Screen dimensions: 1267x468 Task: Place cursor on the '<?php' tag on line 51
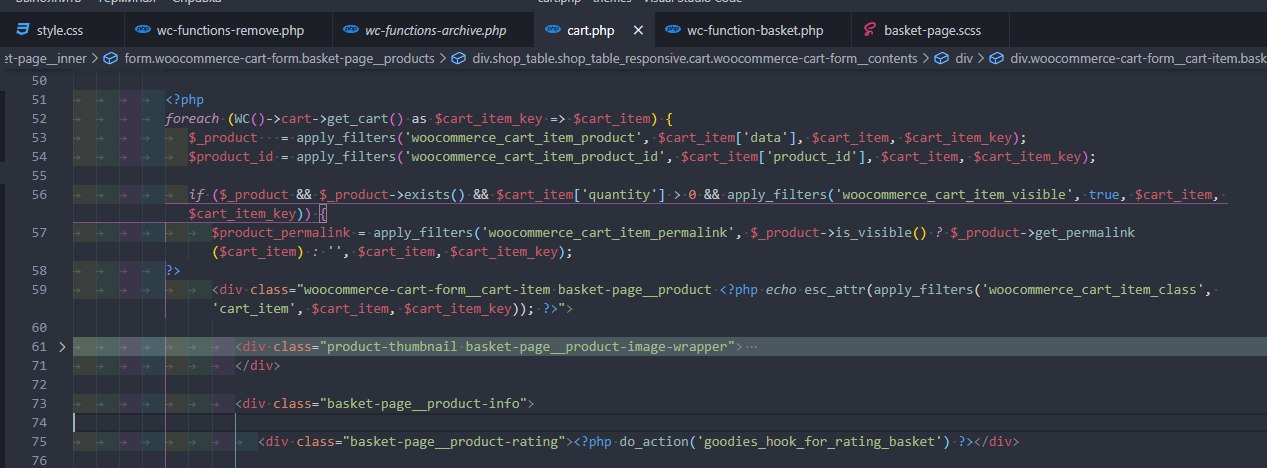coord(185,100)
